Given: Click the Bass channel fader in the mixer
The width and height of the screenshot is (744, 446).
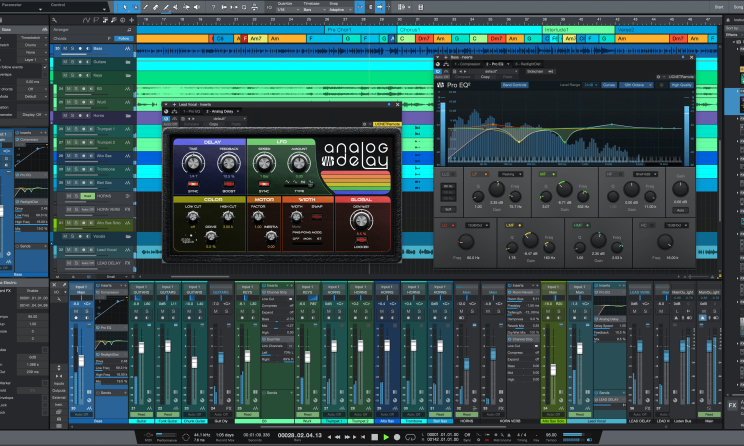Looking at the screenshot, I should click(x=81, y=360).
